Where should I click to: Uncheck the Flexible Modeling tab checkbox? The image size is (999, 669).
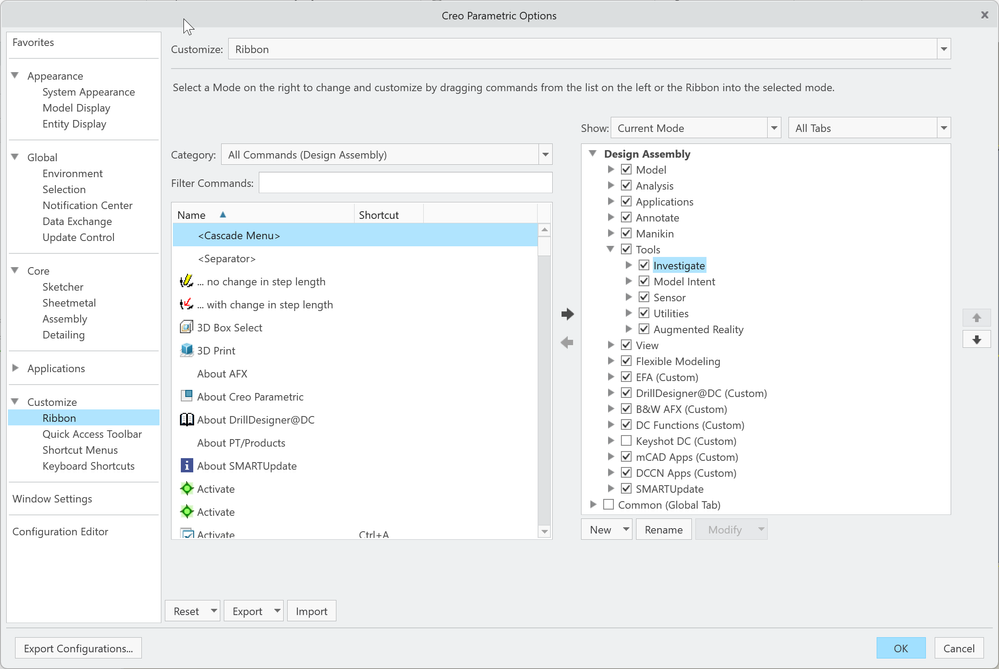pyautogui.click(x=626, y=361)
